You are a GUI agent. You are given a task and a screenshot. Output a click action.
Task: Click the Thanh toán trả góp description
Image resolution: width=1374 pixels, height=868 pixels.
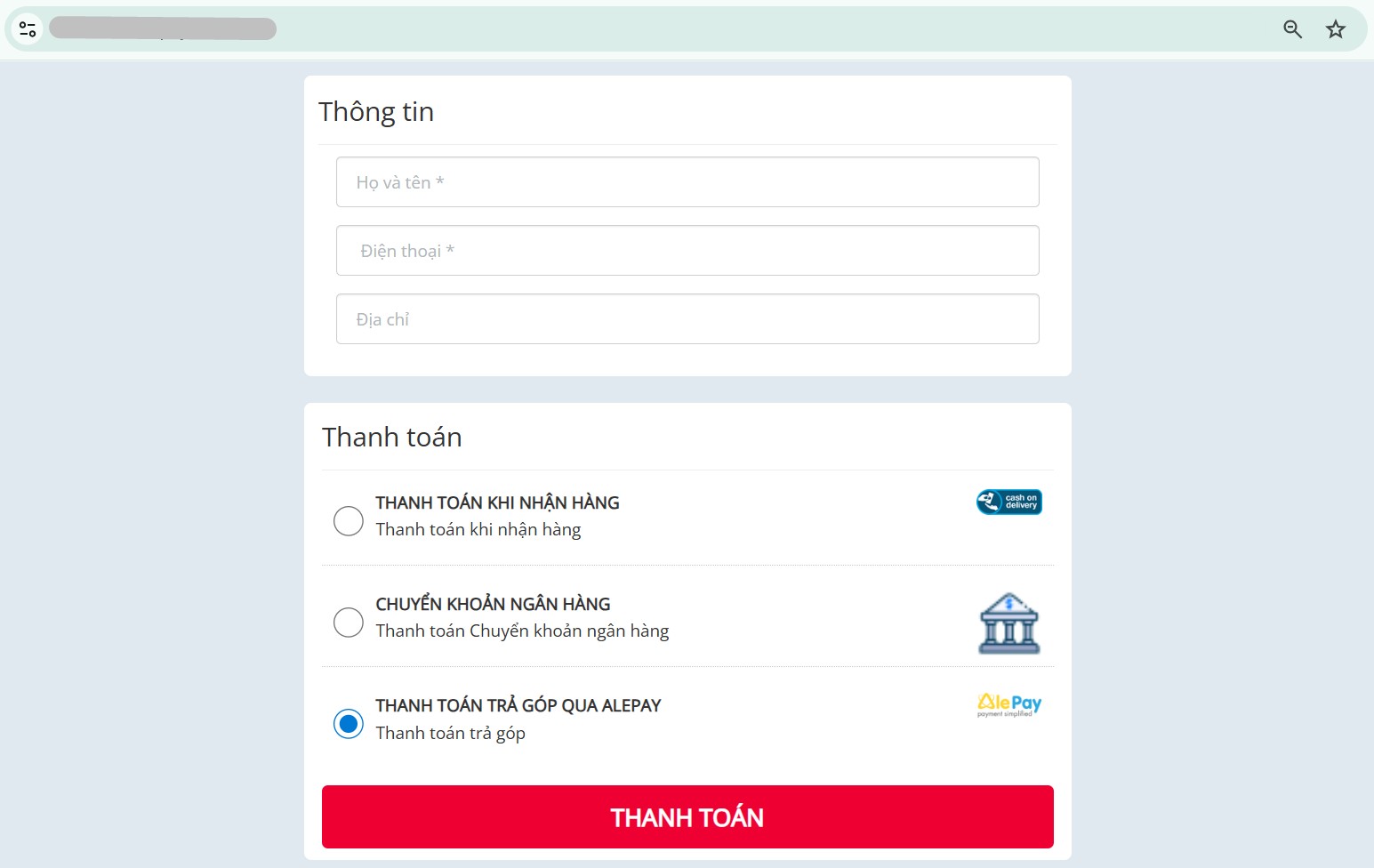click(x=450, y=733)
